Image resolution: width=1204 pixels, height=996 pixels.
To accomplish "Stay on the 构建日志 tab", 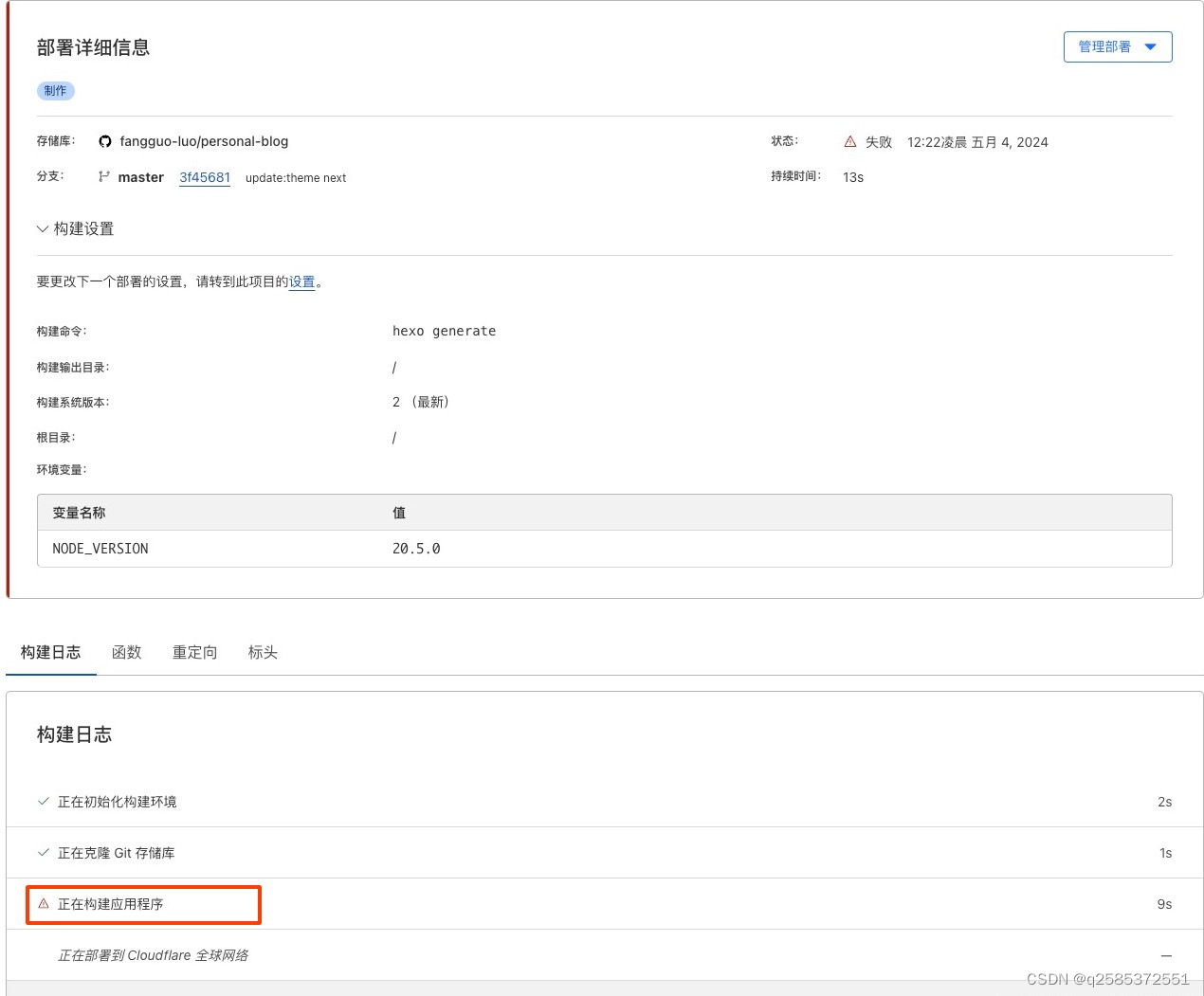I will 50,652.
